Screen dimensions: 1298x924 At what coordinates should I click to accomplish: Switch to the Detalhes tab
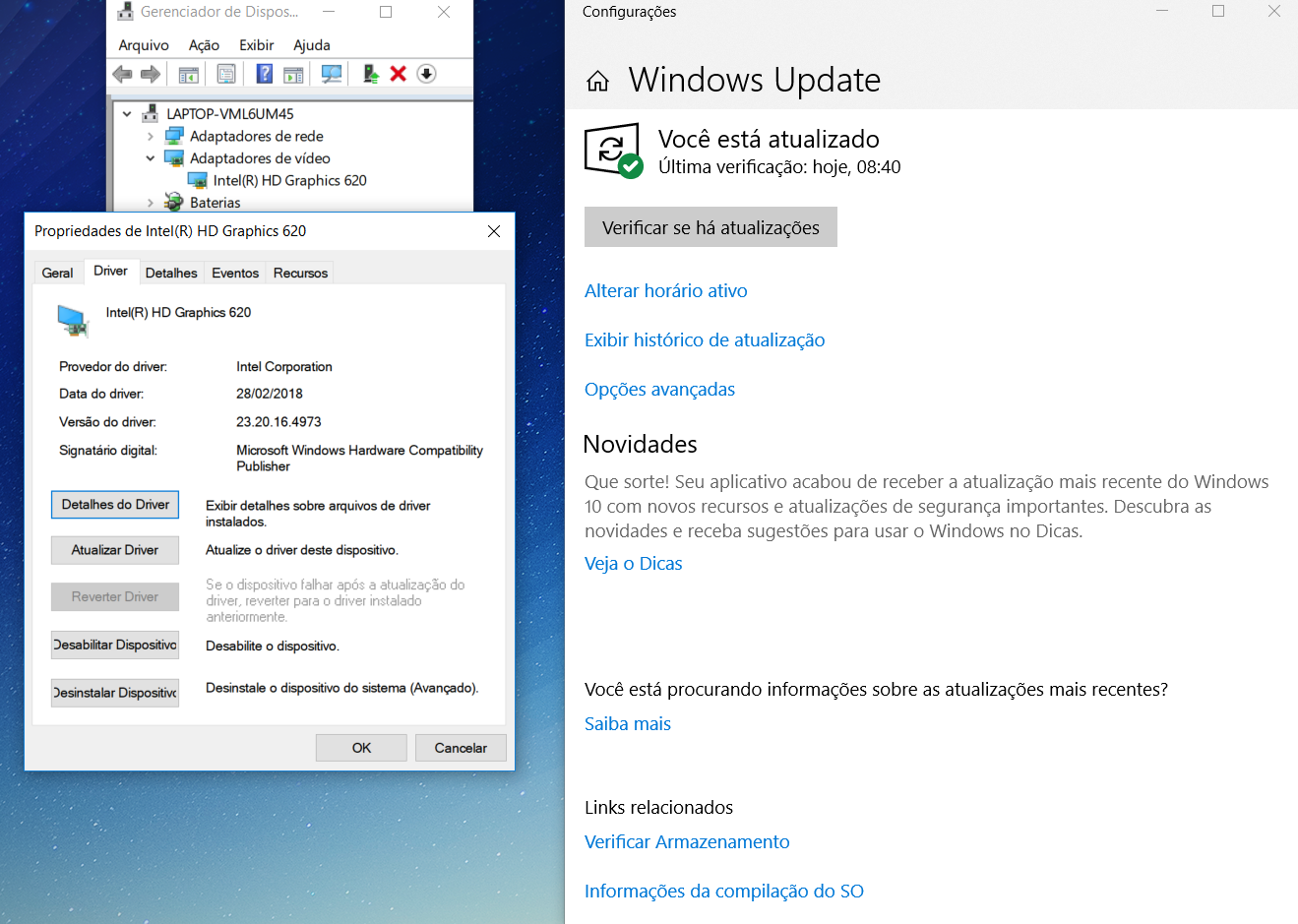coord(171,273)
